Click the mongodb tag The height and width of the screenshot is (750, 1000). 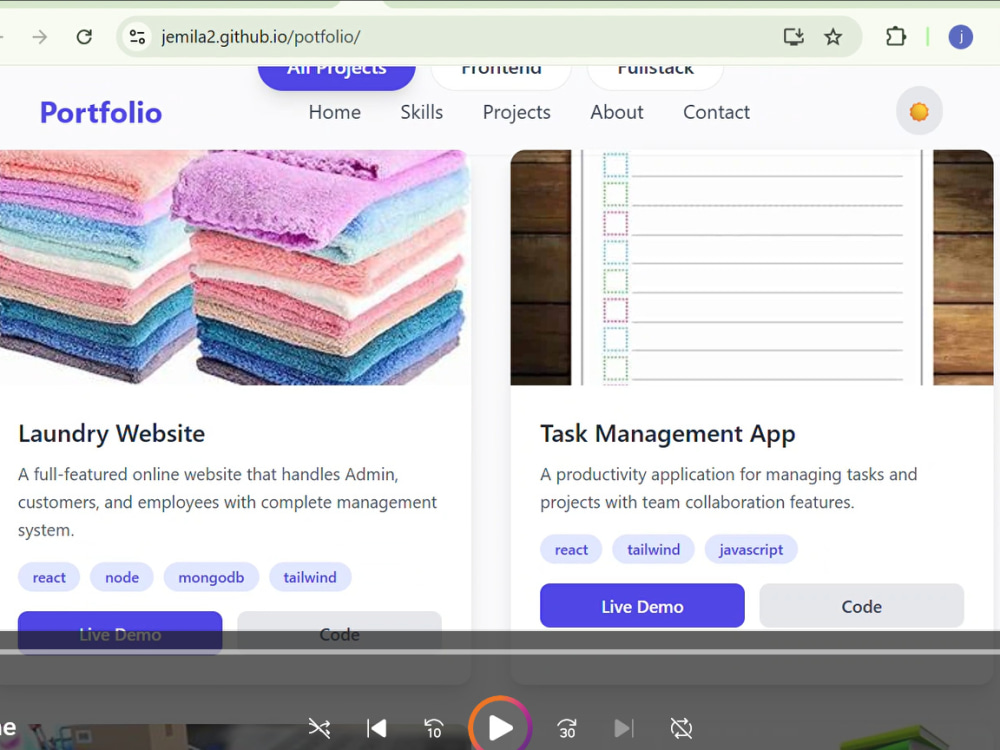click(x=211, y=577)
